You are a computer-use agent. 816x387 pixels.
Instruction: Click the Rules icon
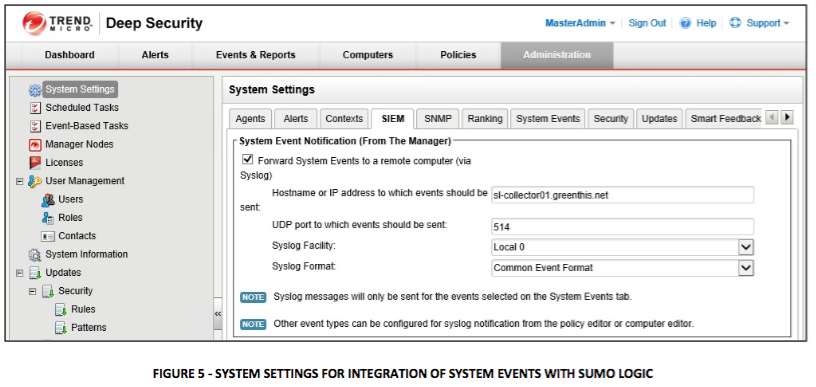pyautogui.click(x=61, y=309)
